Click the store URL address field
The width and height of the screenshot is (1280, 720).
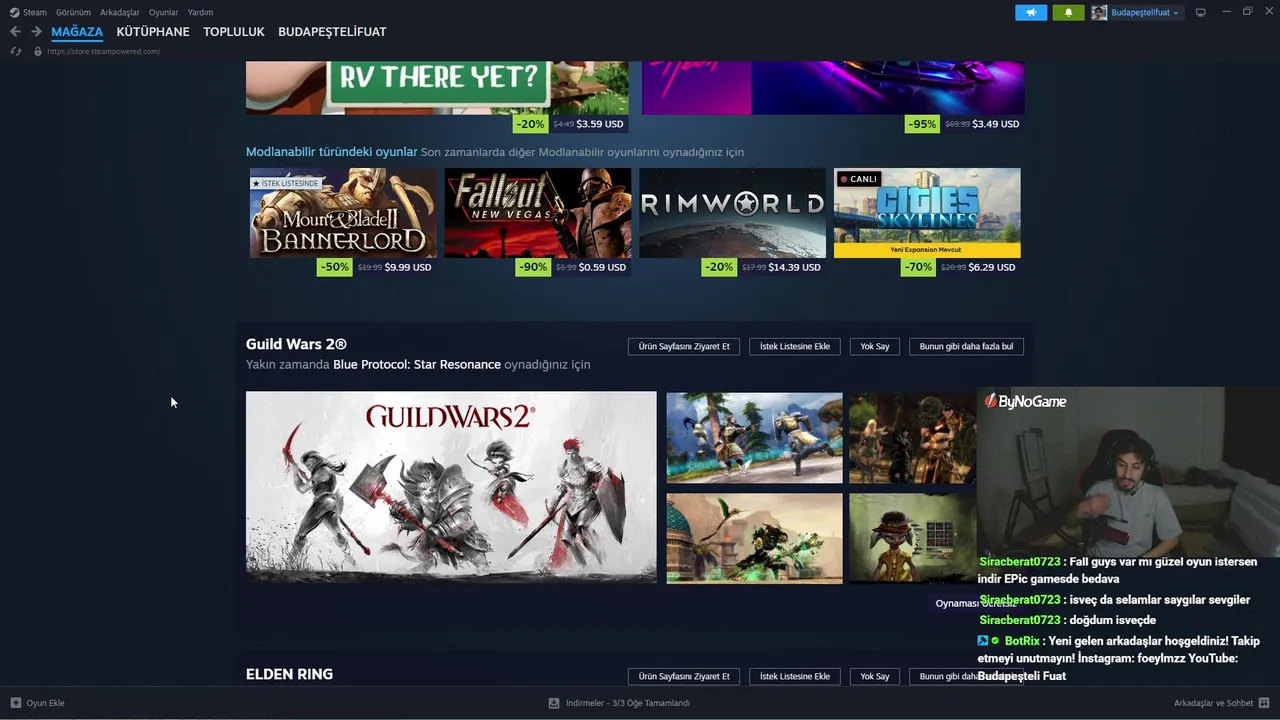pos(104,51)
